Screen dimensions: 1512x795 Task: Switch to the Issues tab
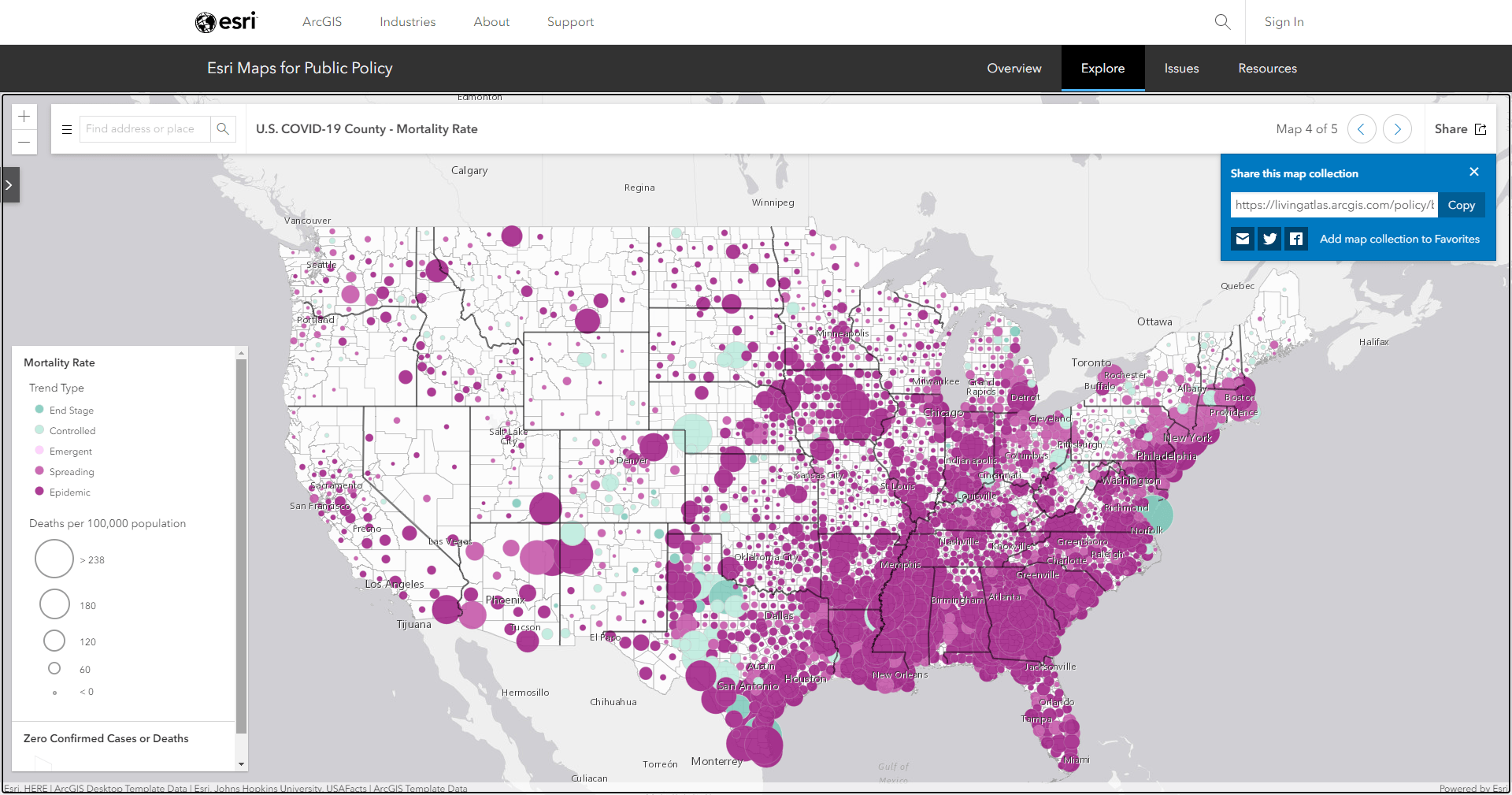click(x=1182, y=69)
